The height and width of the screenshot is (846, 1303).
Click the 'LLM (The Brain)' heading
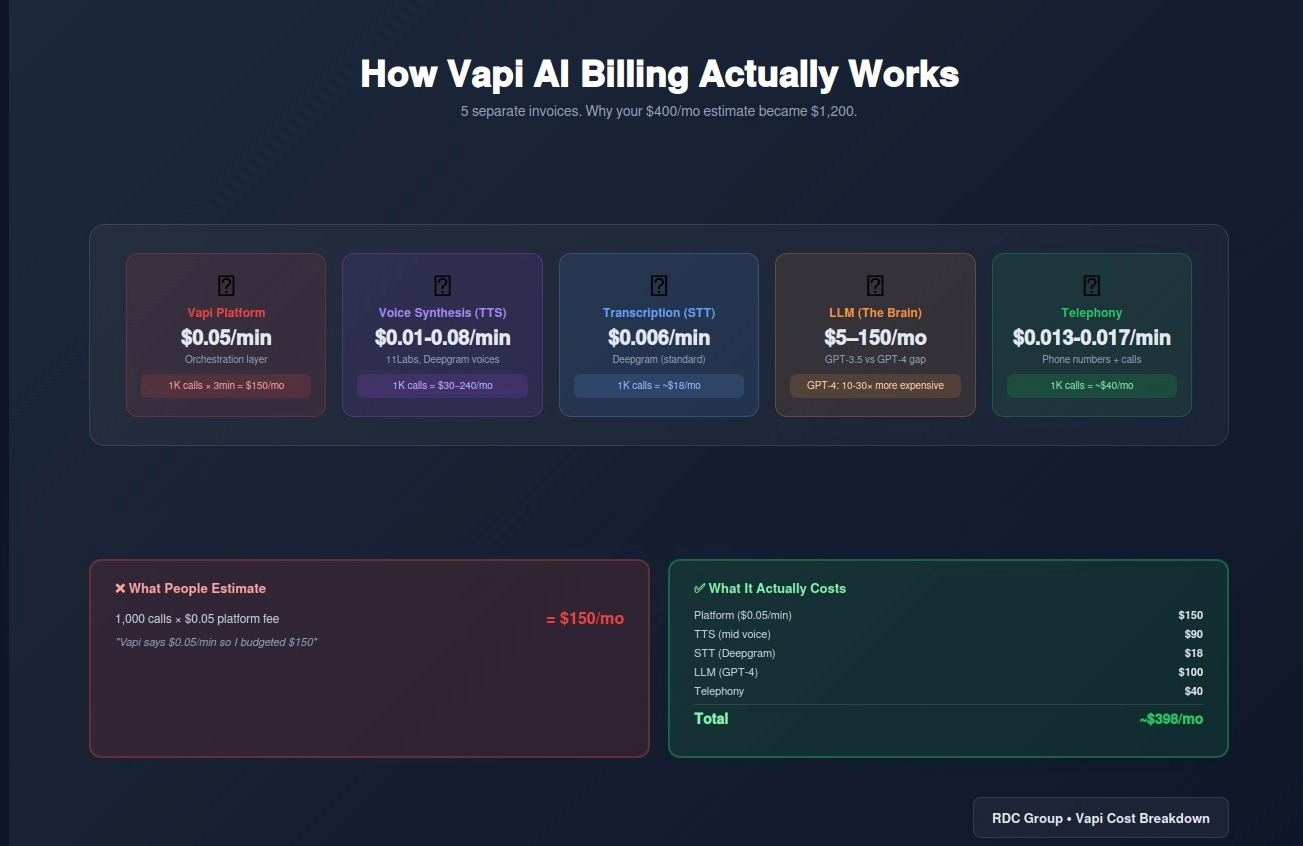click(875, 313)
